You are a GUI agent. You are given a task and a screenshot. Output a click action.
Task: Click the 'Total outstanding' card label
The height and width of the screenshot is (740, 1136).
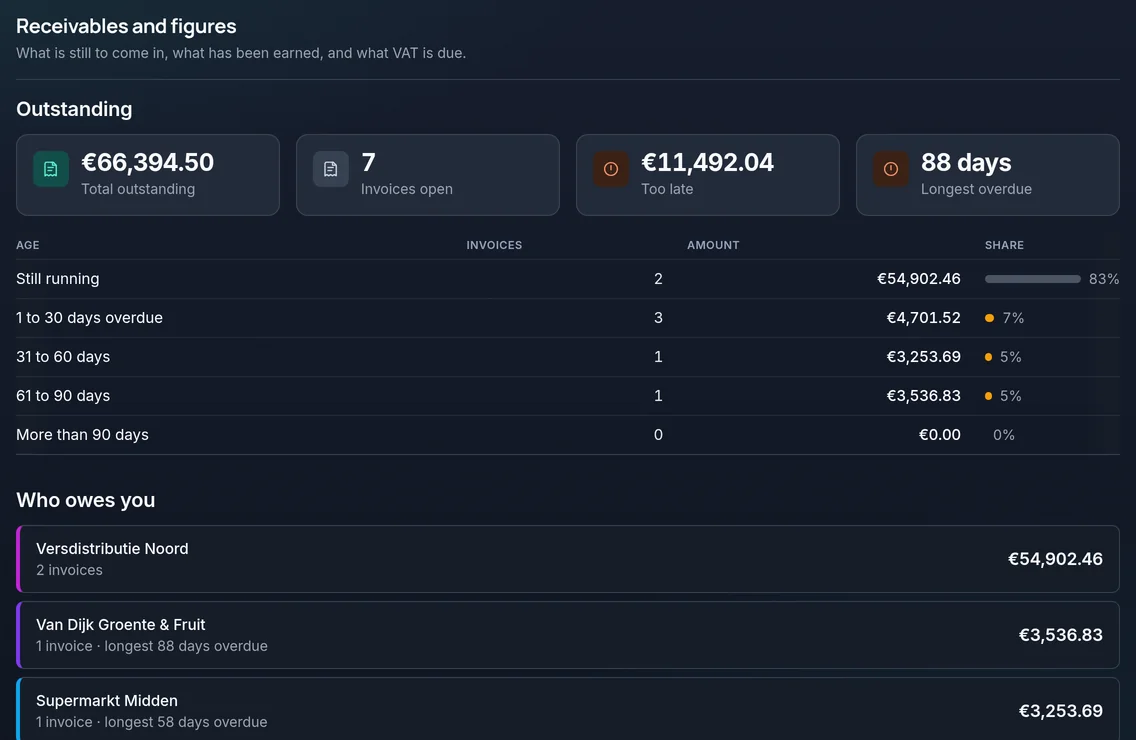tap(138, 189)
